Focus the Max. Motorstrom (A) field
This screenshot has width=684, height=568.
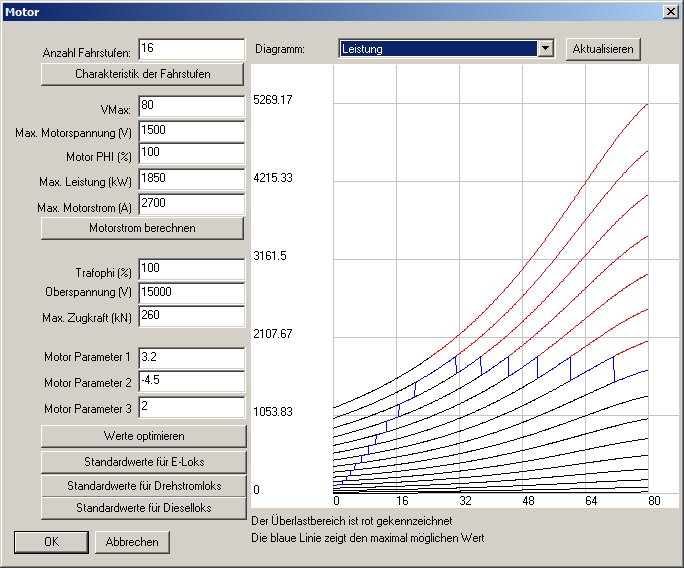(x=192, y=204)
